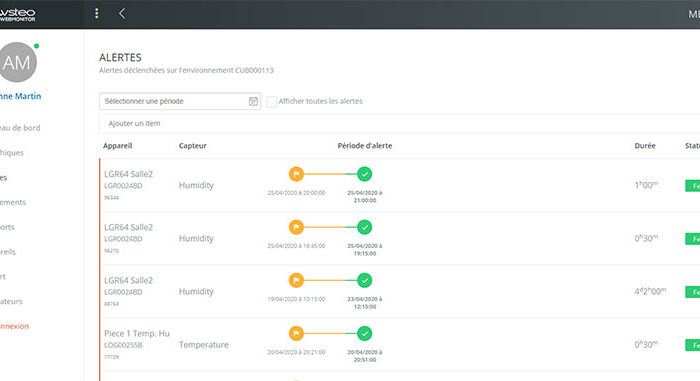Open Anne Martin profile link

coord(21,96)
